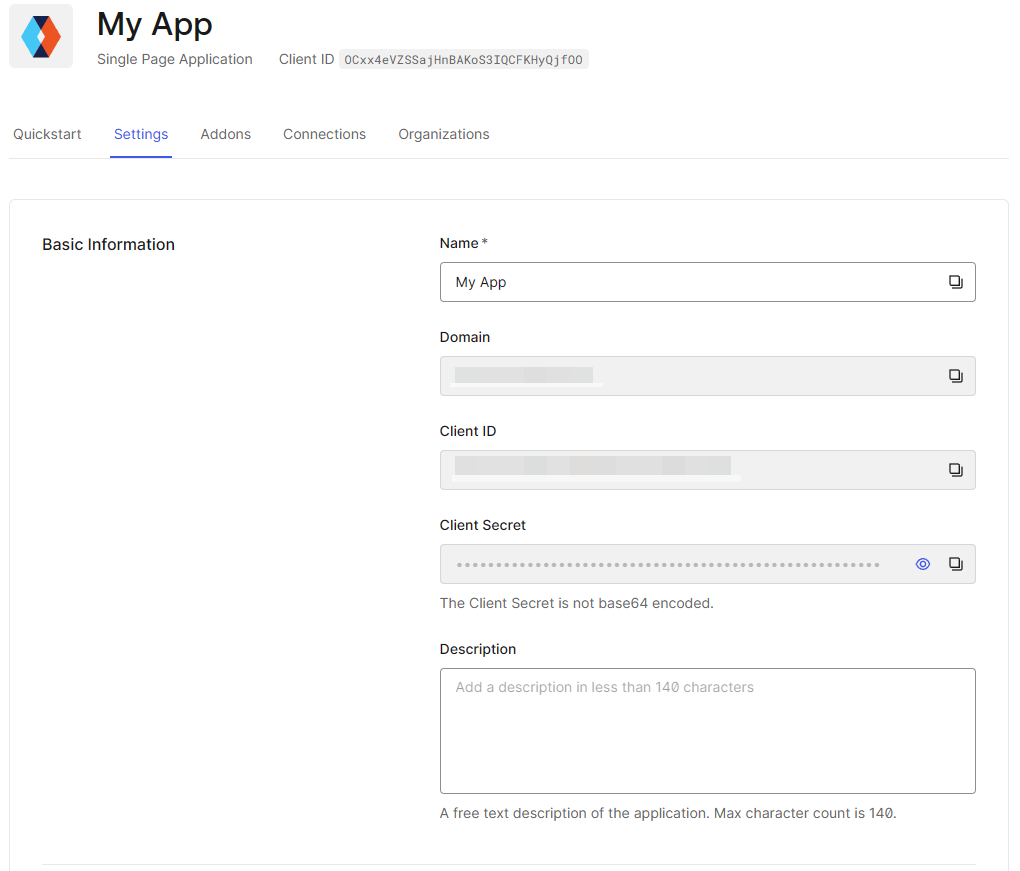Copy the Name field value
The image size is (1020, 871).
[x=955, y=282]
